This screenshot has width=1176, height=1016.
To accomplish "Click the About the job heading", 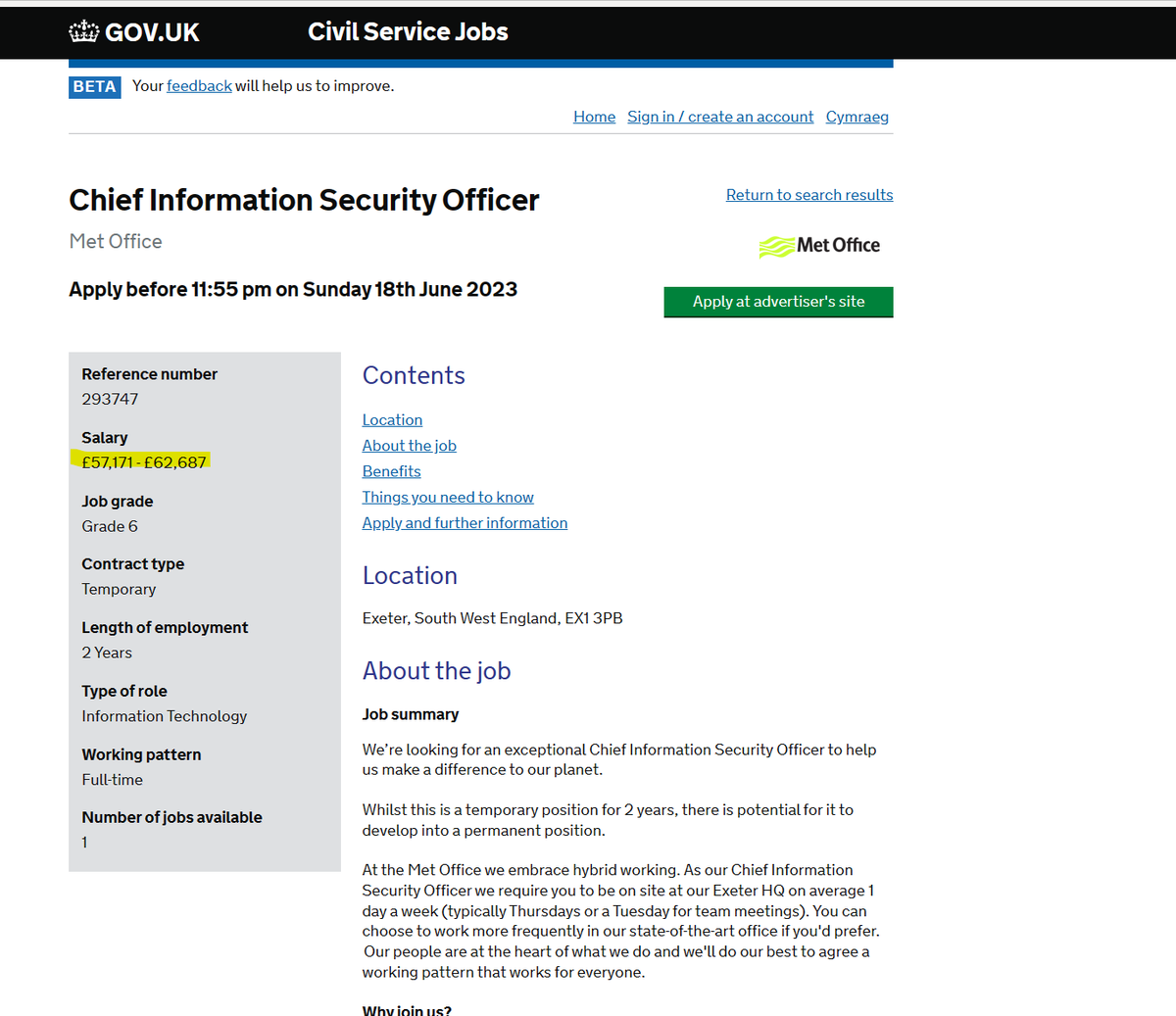I will (x=437, y=671).
